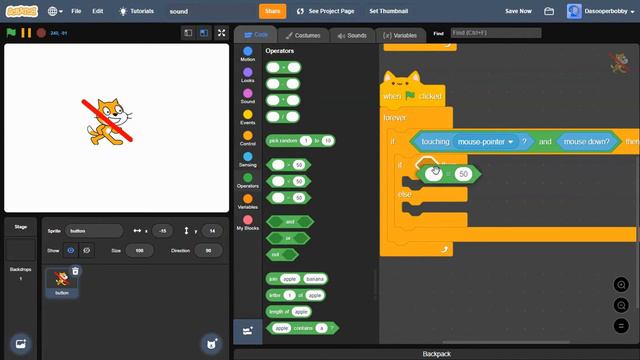
Task: Select the Sound block category
Action: click(x=248, y=96)
